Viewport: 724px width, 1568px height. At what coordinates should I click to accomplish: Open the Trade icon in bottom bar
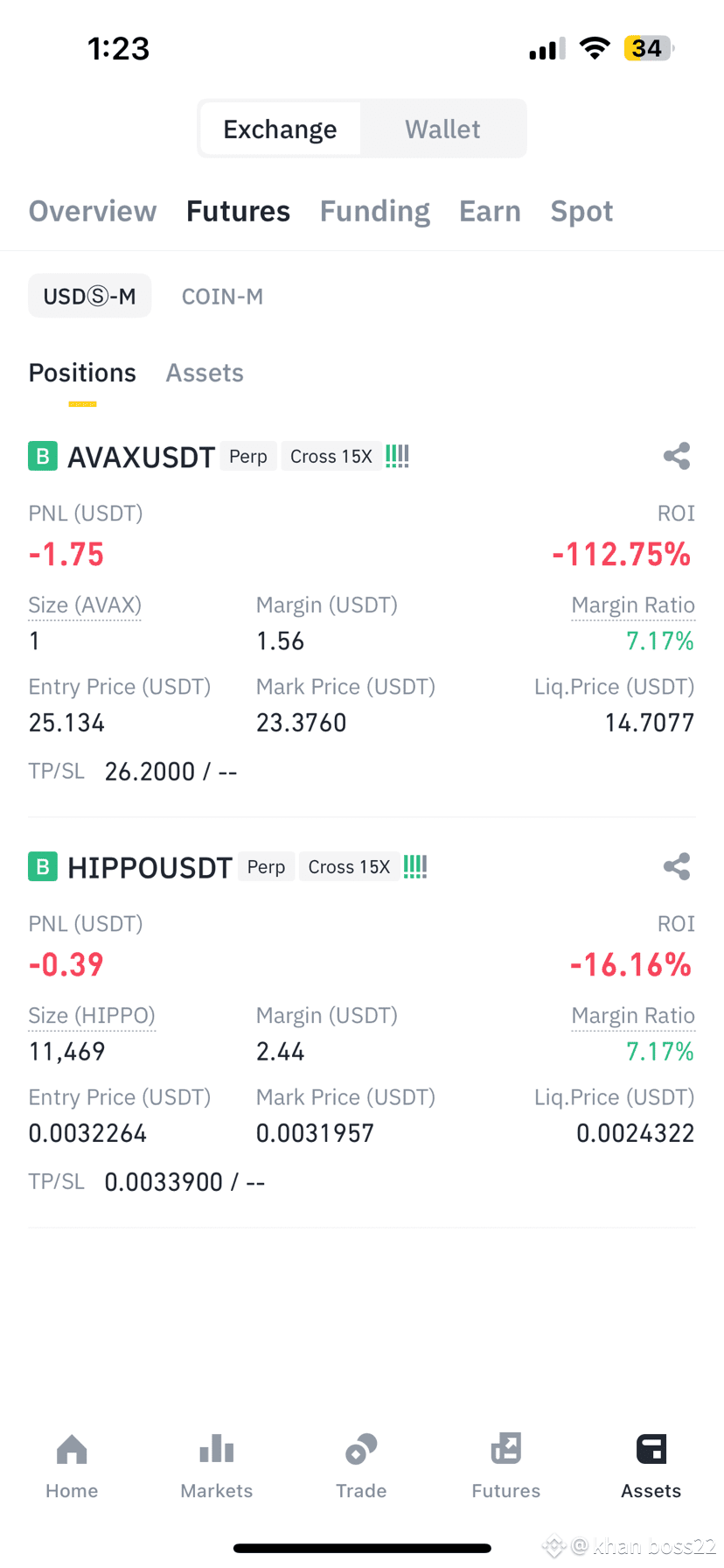click(361, 1449)
